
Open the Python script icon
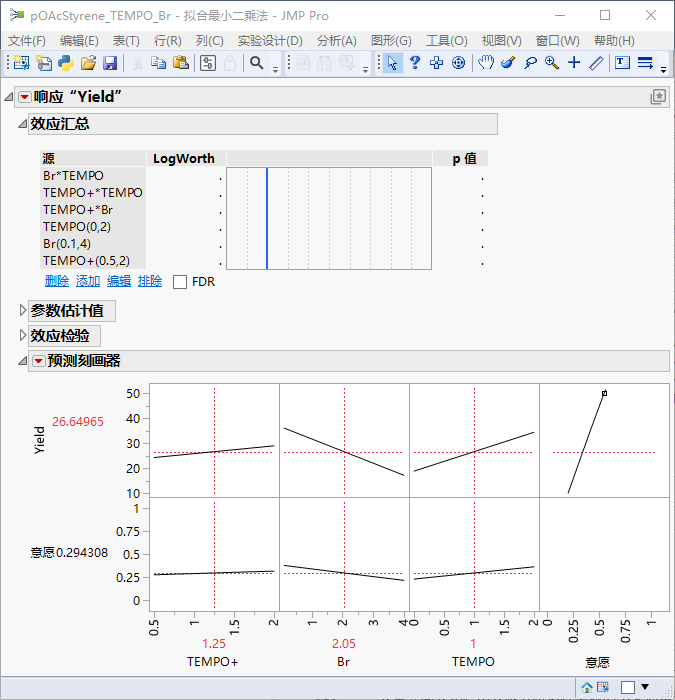[x=66, y=63]
